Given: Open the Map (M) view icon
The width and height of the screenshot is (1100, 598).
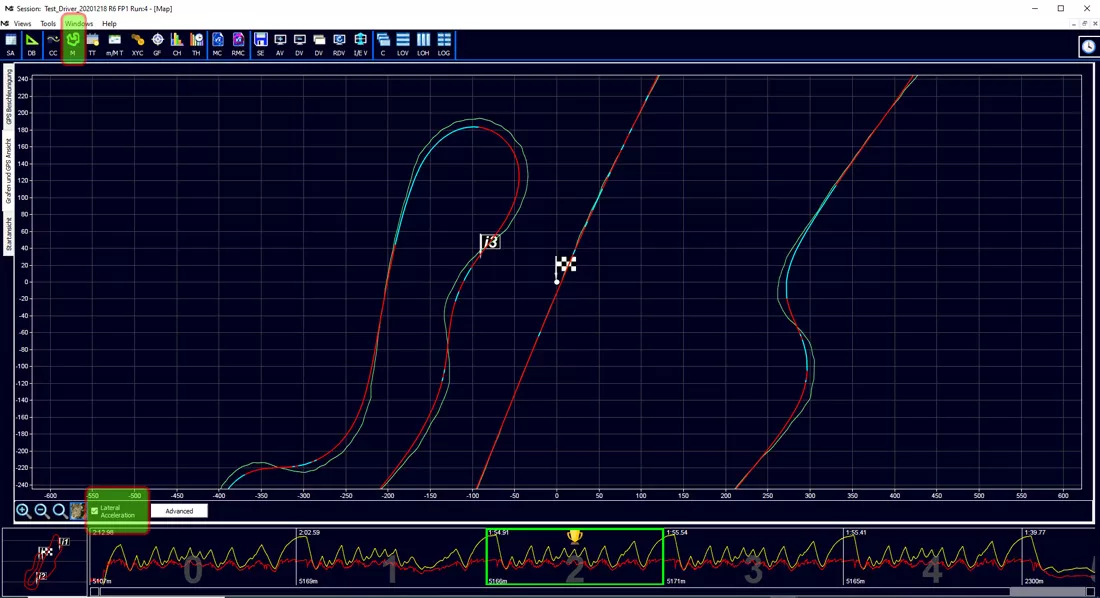Looking at the screenshot, I should 73,44.
